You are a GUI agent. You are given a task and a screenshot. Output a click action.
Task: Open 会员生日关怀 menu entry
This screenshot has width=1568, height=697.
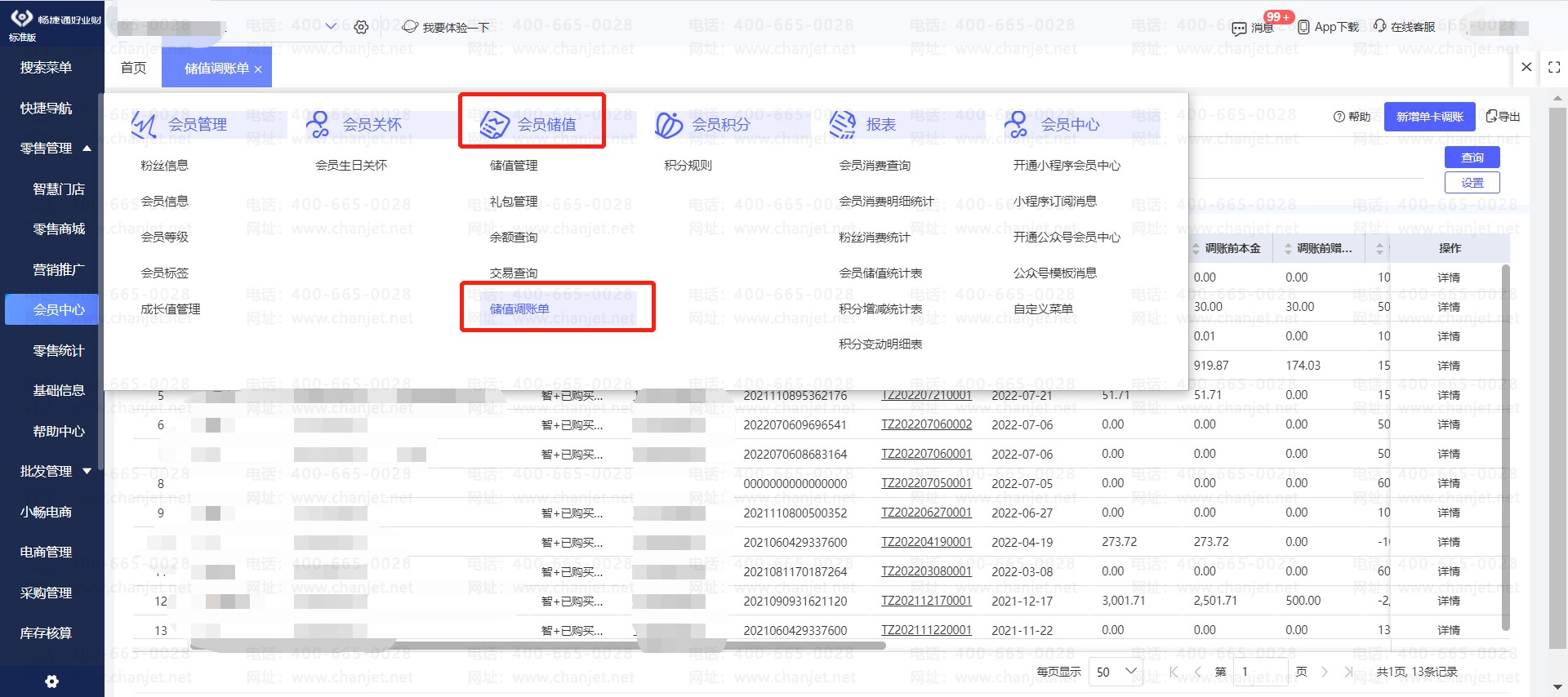(351, 165)
